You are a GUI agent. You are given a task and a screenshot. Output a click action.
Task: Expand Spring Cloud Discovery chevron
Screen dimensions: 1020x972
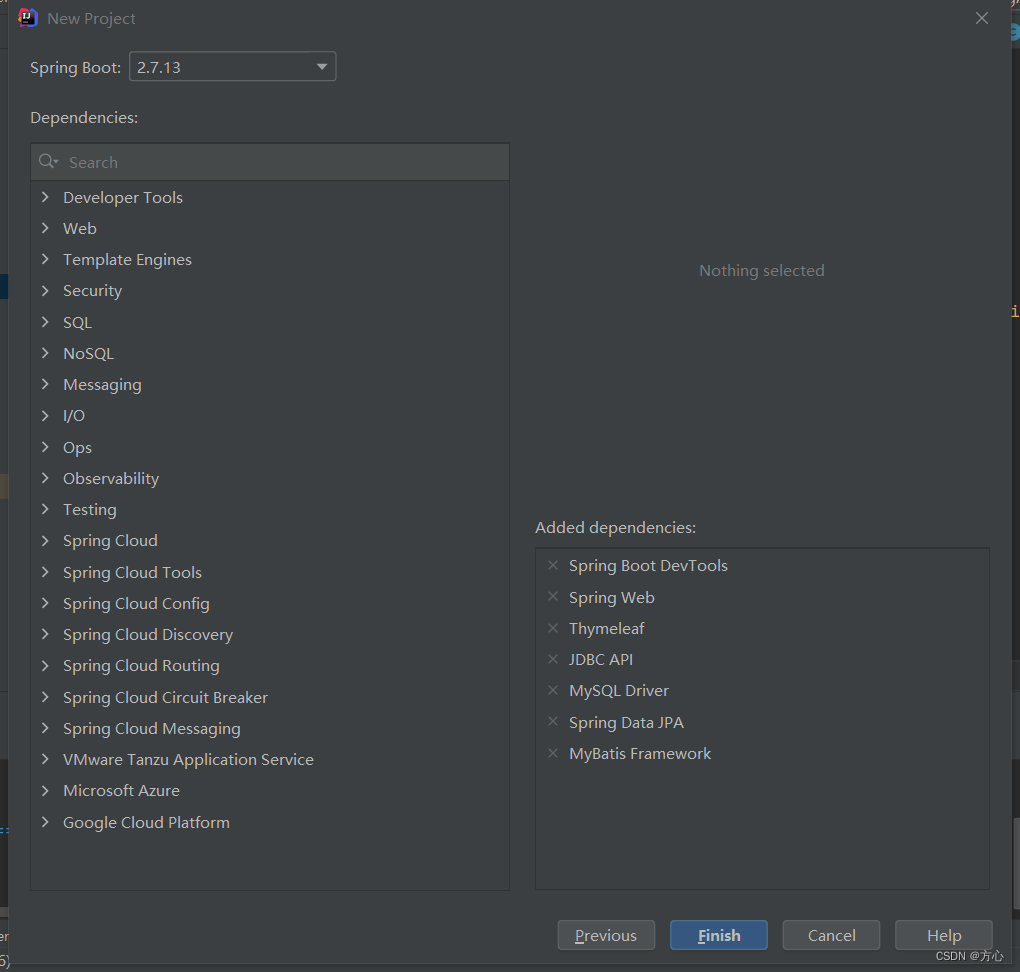click(x=45, y=634)
